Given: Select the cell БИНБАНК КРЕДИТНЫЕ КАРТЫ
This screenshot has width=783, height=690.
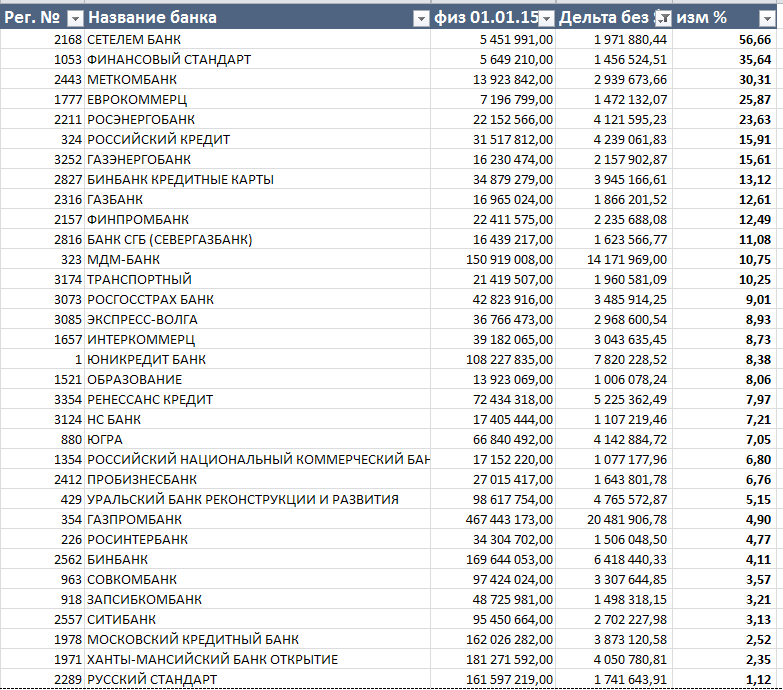Looking at the screenshot, I should tap(257, 179).
